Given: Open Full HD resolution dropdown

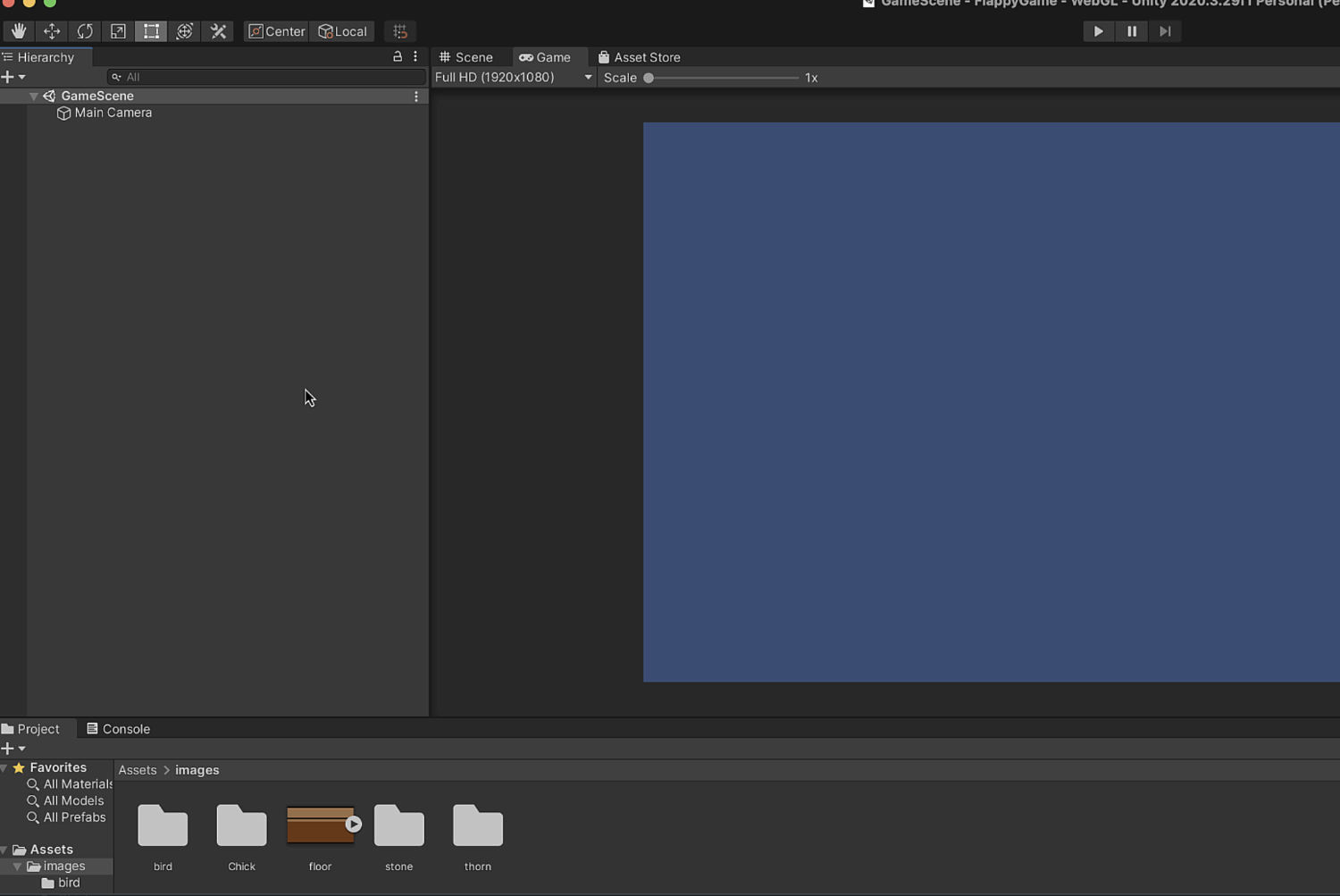Looking at the screenshot, I should click(514, 78).
